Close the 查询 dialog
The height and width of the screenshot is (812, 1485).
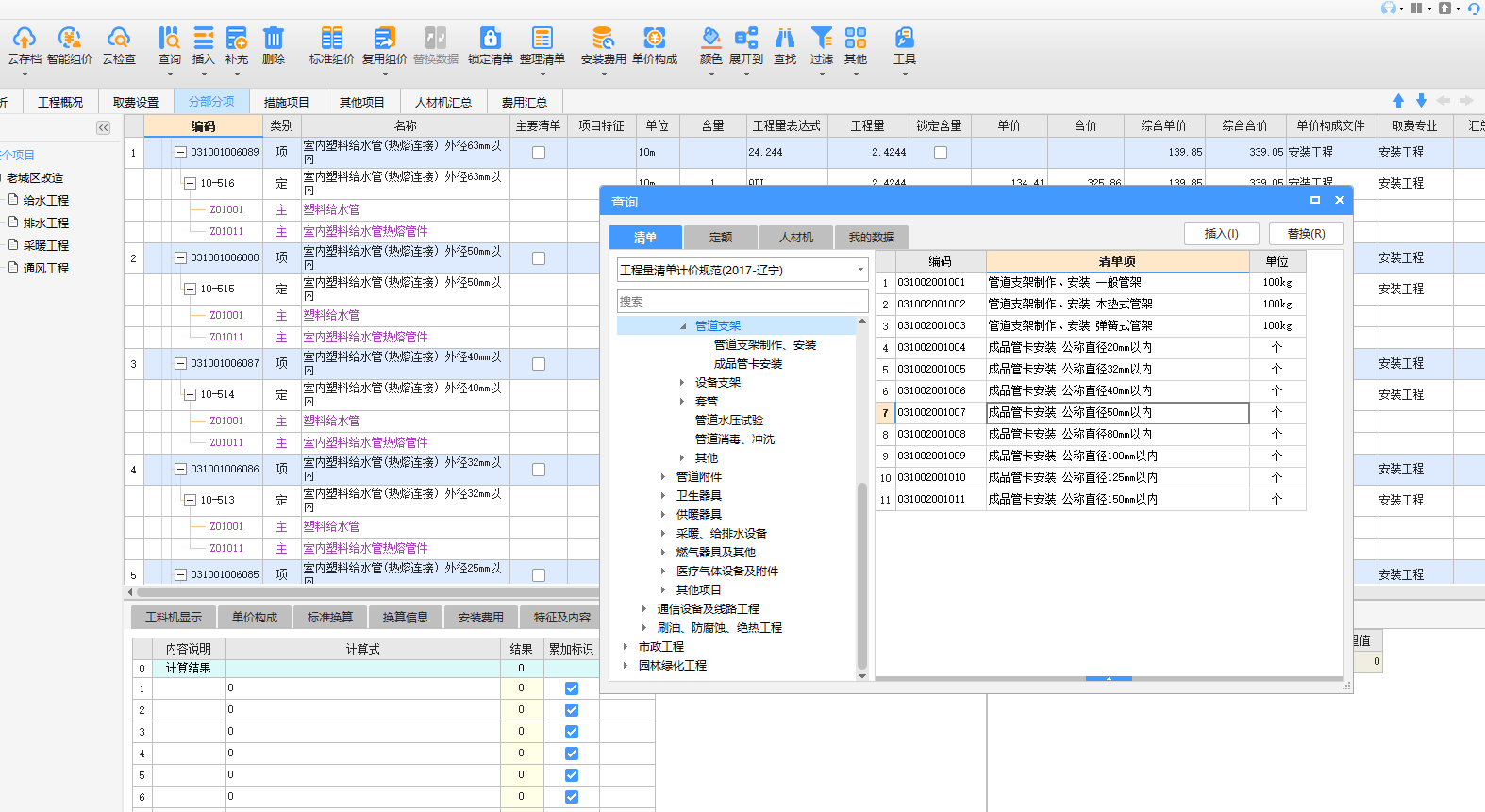tap(1339, 200)
